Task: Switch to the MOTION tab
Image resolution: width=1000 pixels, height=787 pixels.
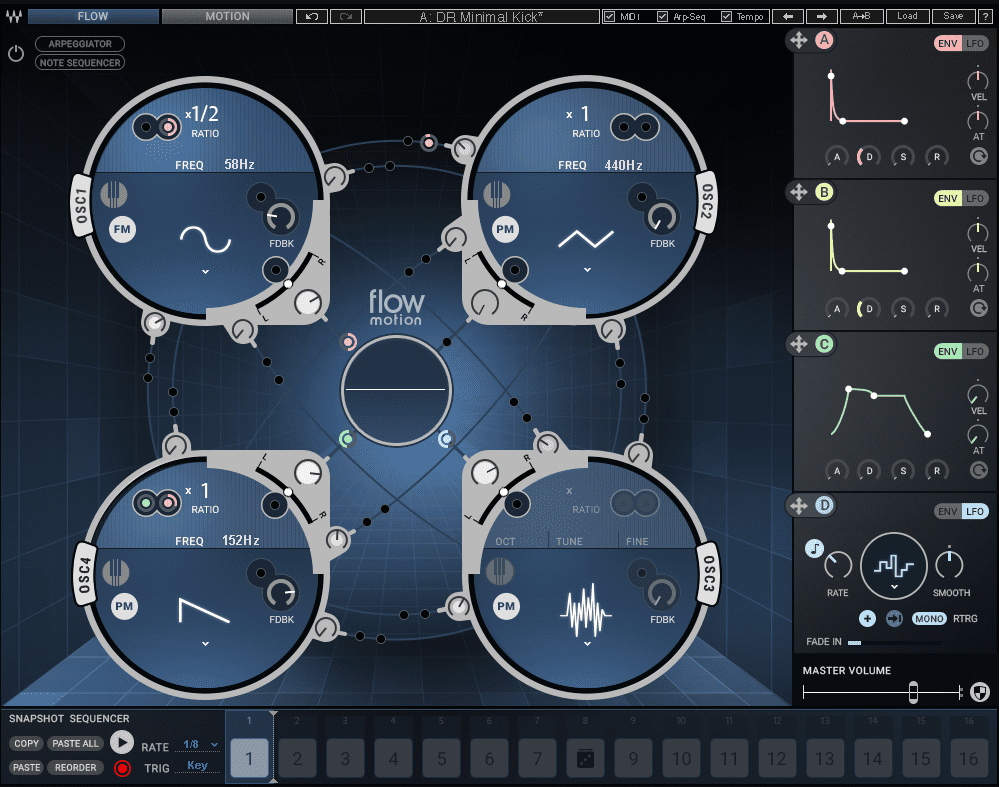Action: pos(227,17)
